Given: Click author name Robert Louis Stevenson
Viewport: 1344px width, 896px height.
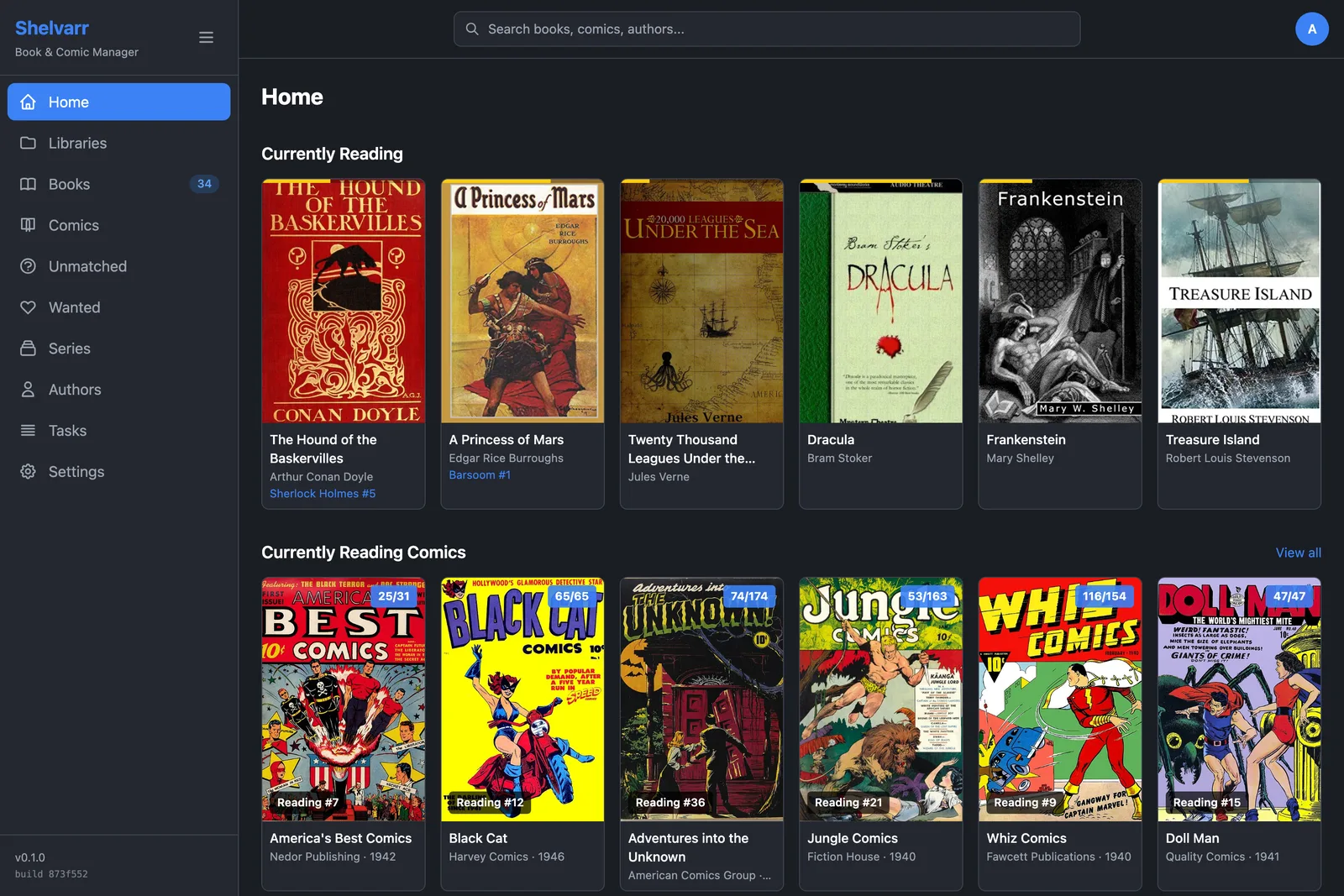Looking at the screenshot, I should [1228, 458].
